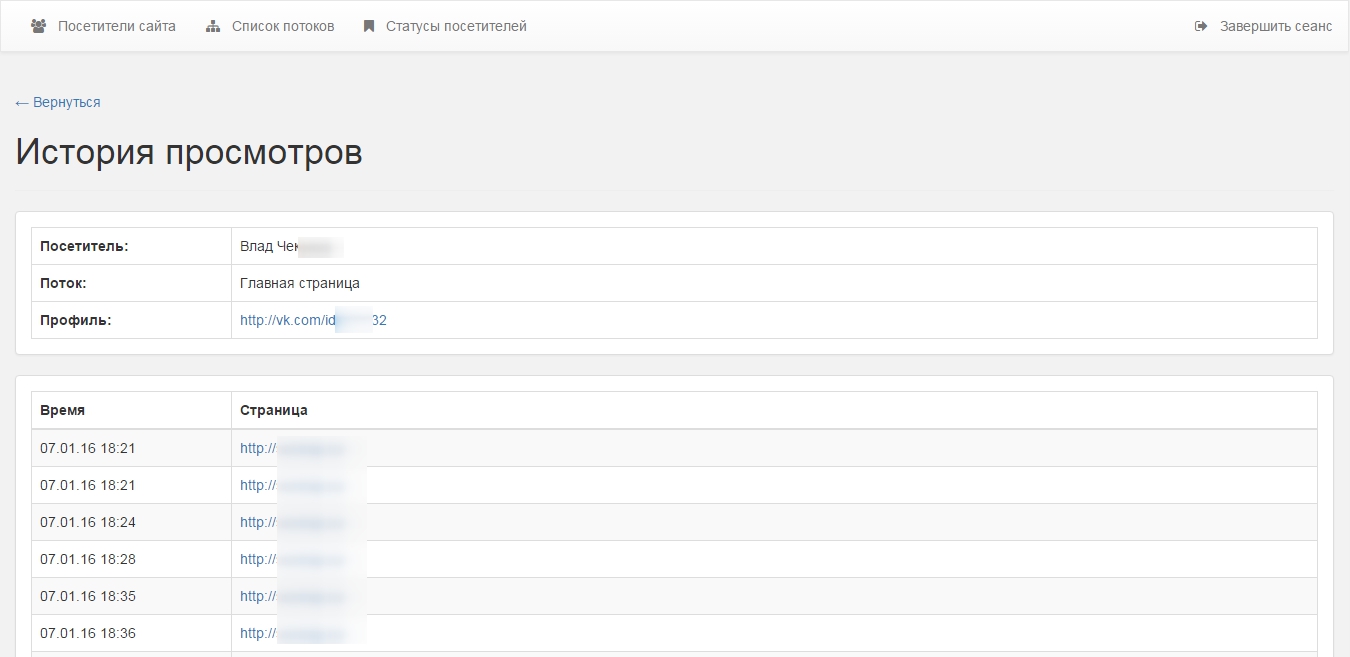Click the Главная страница stream value

(300, 283)
